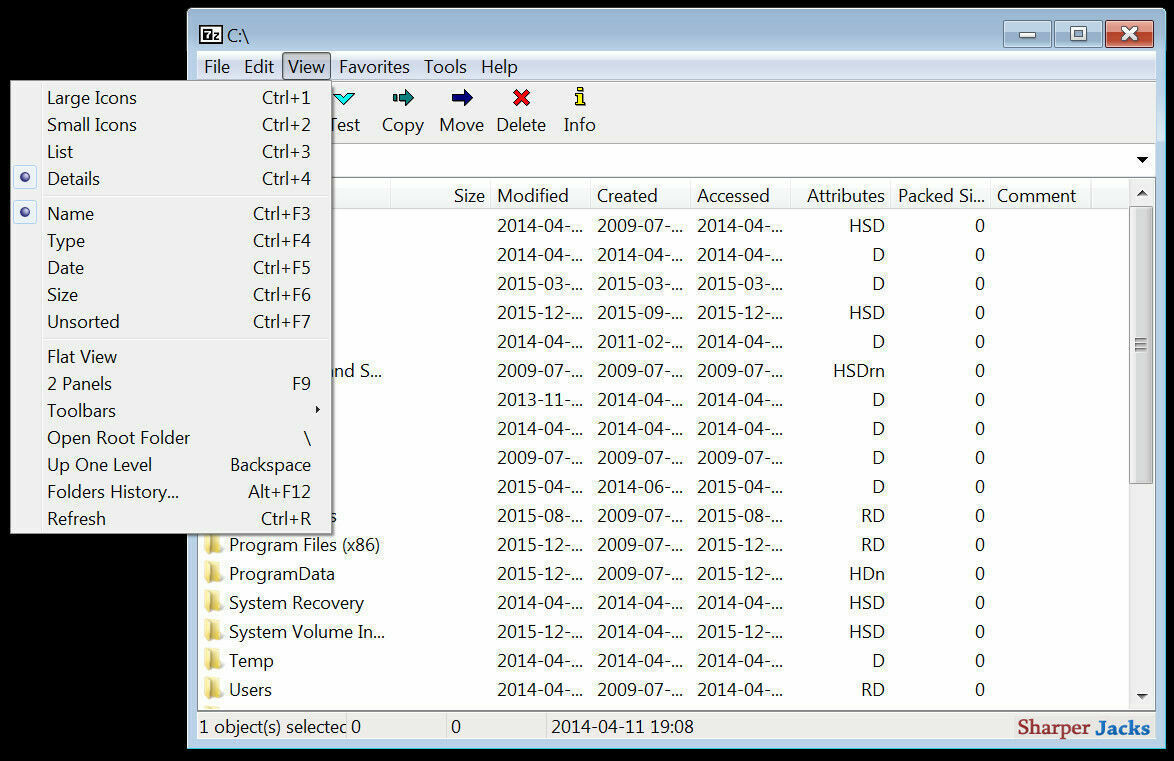Sort by the Accessed column header

click(740, 195)
